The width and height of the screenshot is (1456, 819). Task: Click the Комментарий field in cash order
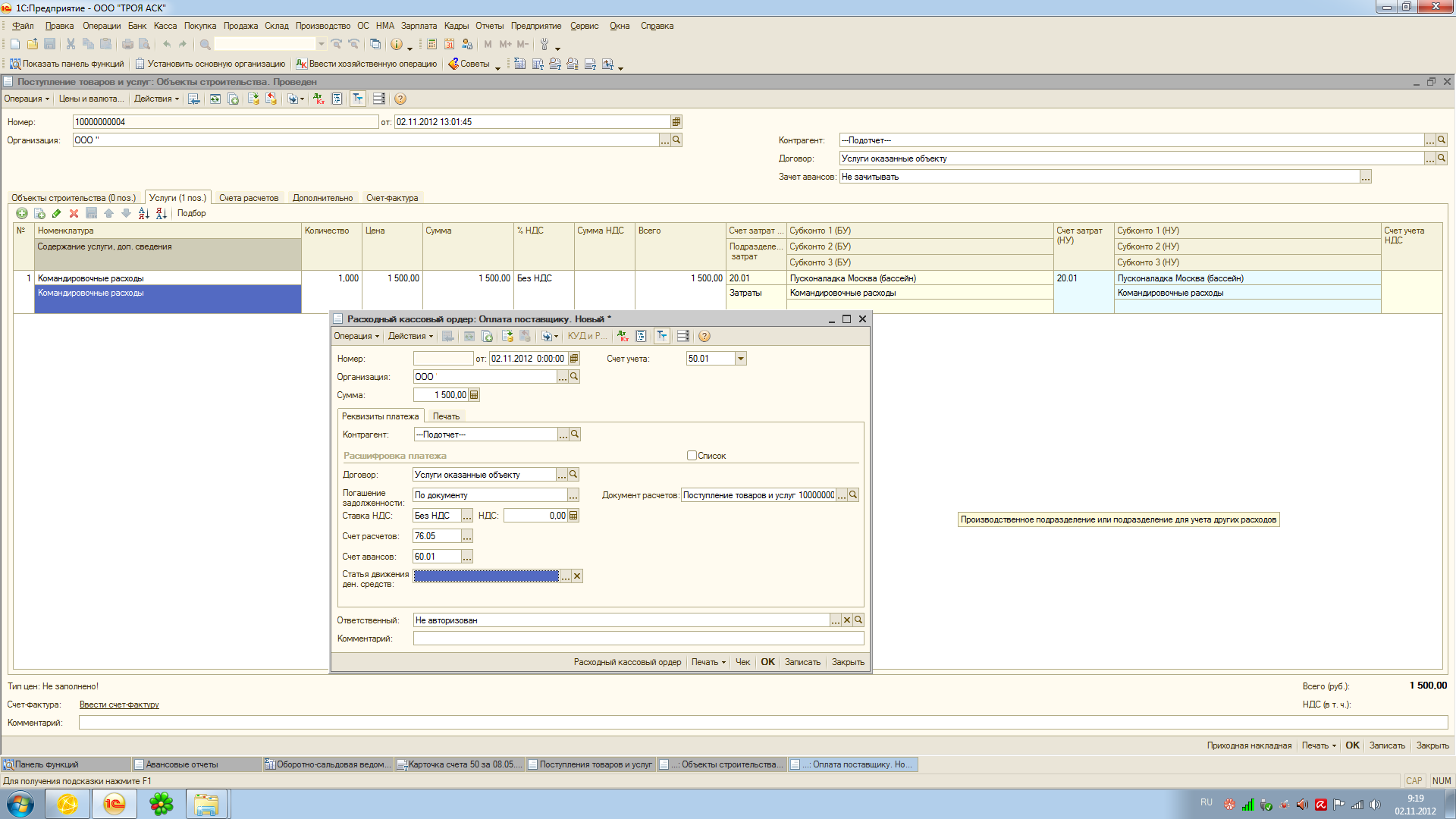tap(638, 639)
